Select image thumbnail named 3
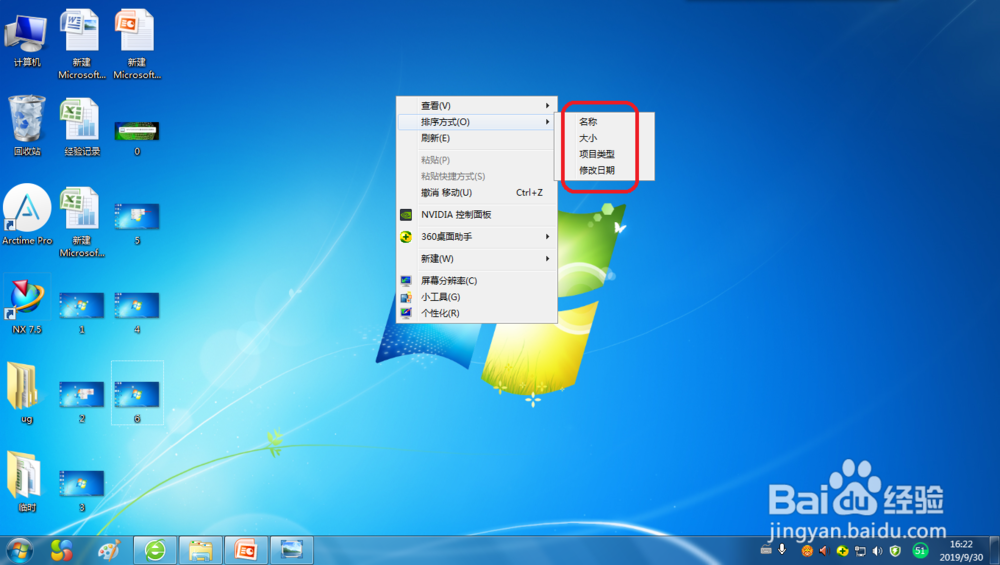This screenshot has height=565, width=1000. [82, 491]
